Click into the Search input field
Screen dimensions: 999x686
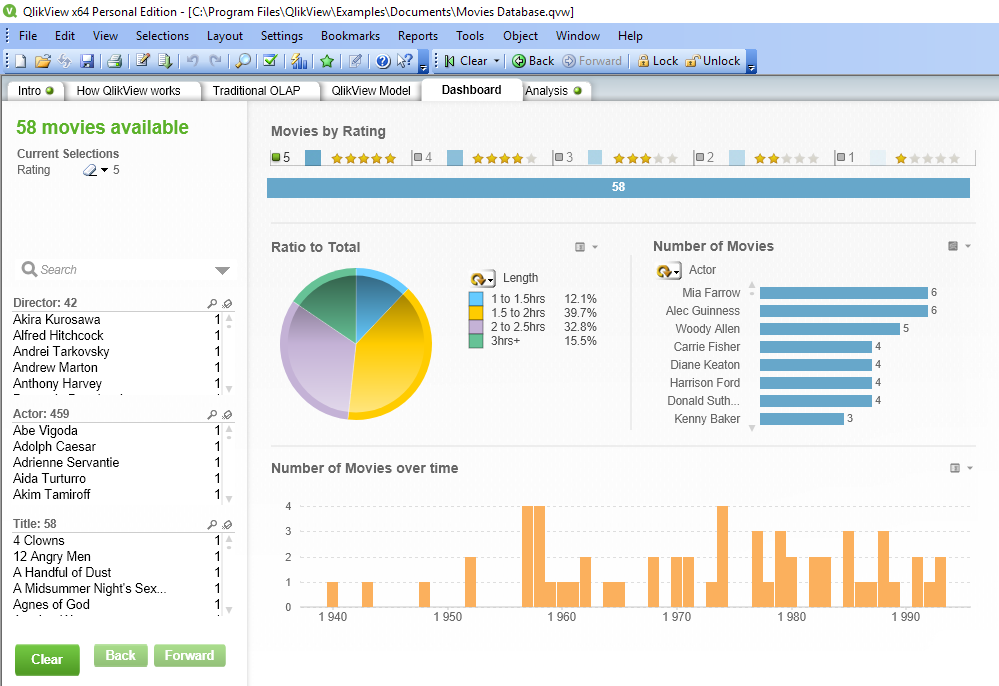pos(124,270)
